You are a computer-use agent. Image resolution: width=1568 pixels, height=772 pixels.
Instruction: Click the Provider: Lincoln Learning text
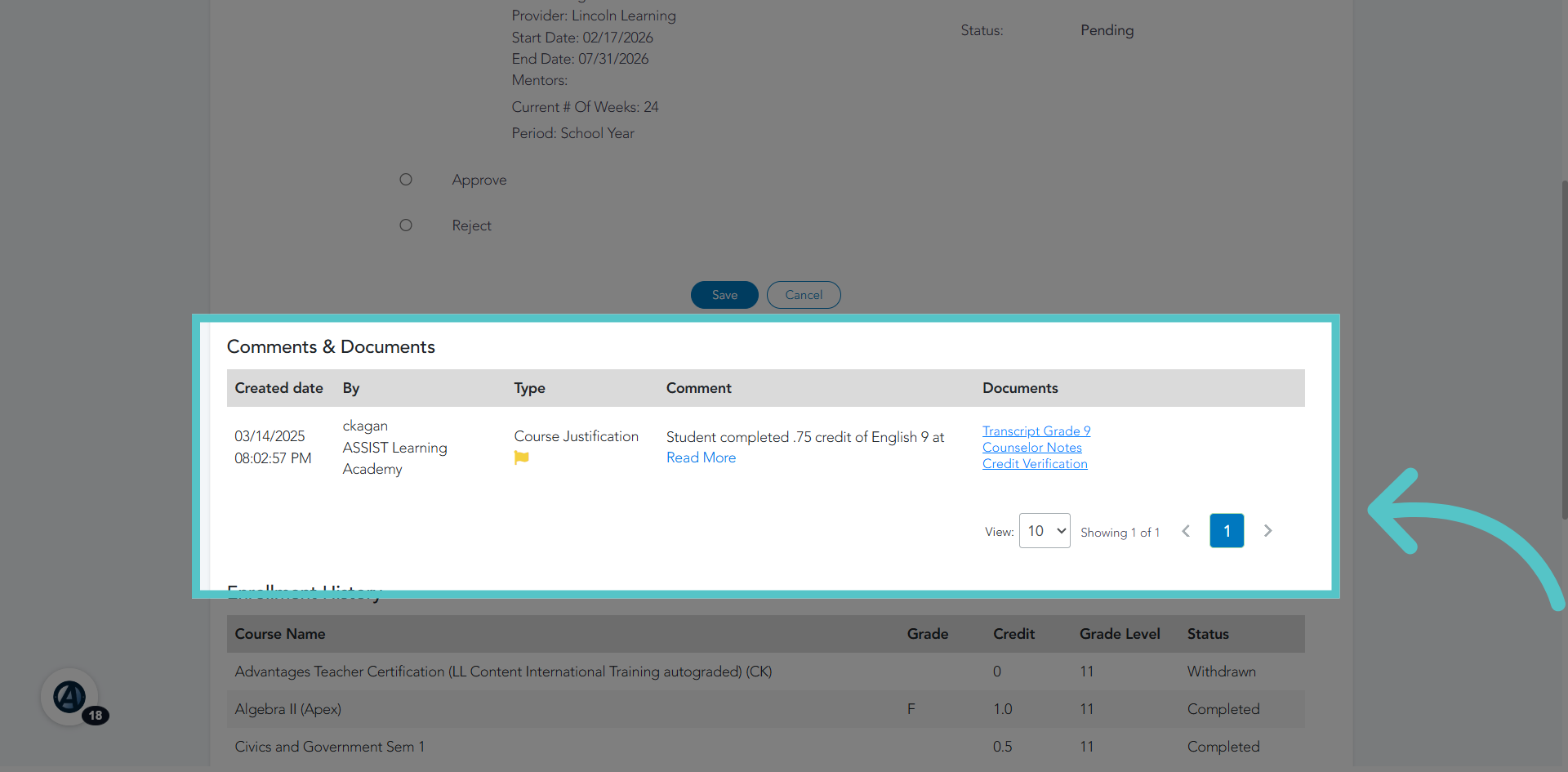(x=594, y=16)
